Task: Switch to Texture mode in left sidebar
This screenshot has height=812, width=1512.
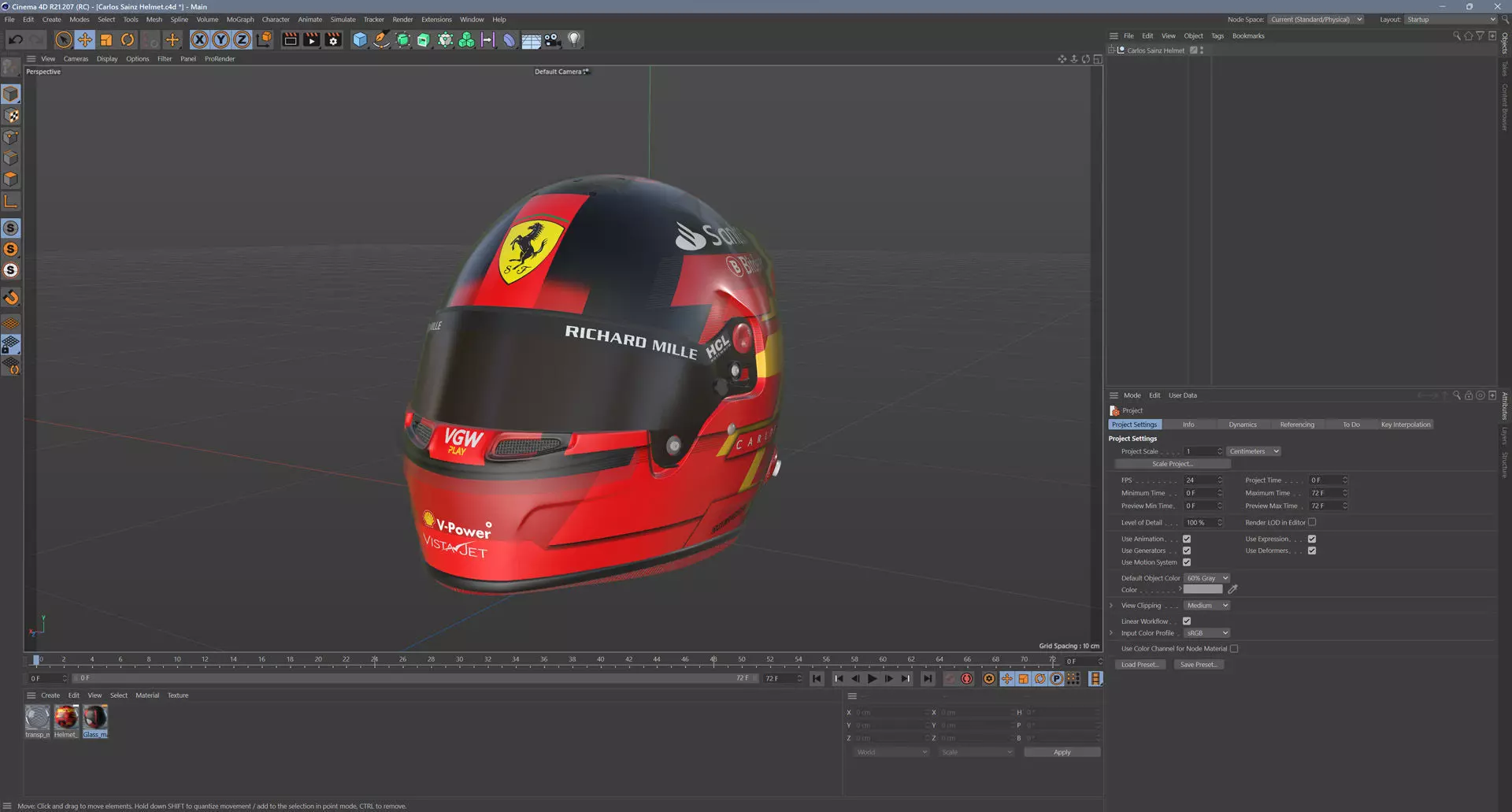Action: 11,116
